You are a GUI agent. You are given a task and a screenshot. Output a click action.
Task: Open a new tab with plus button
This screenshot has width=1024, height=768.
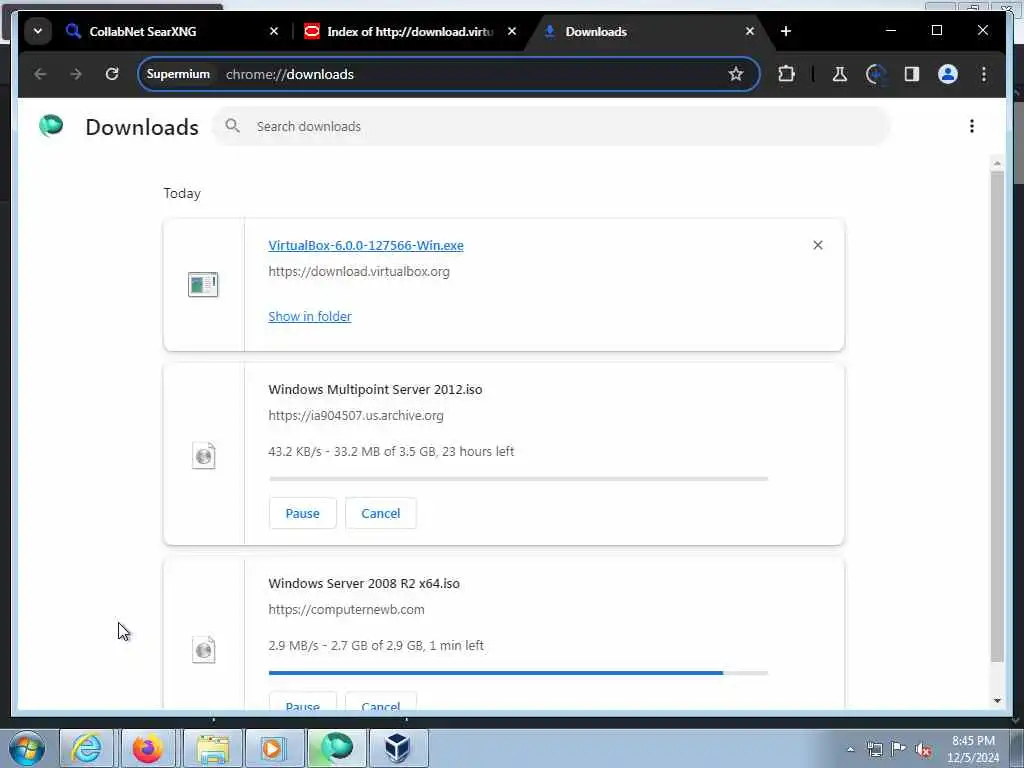(x=786, y=31)
